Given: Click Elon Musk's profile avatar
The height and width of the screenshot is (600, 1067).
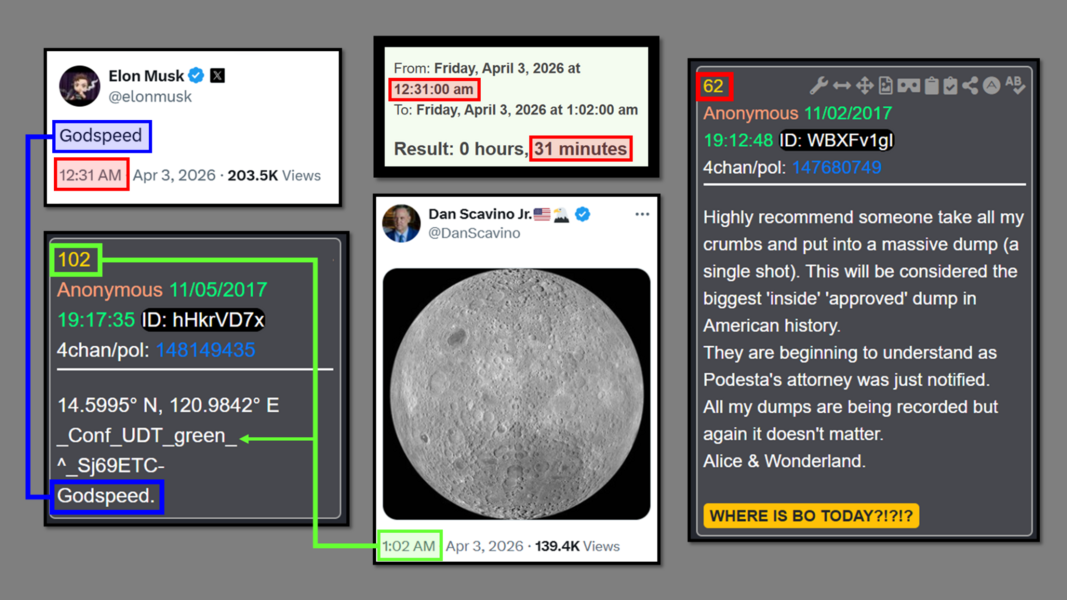Looking at the screenshot, I should point(79,86).
